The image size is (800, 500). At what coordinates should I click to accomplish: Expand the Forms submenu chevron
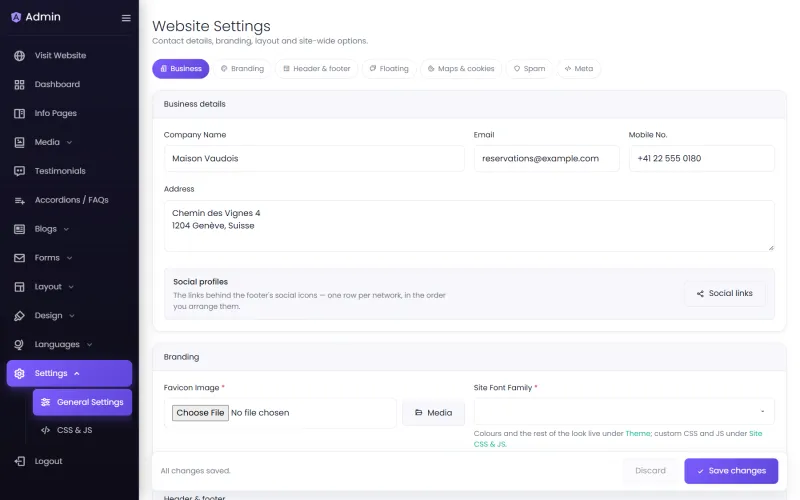pyautogui.click(x=69, y=258)
